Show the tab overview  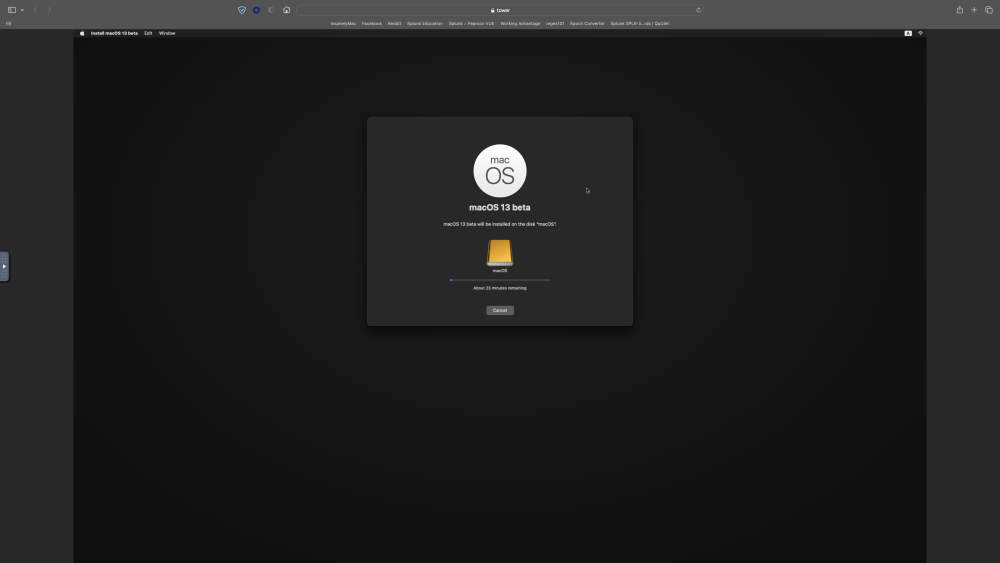(989, 10)
